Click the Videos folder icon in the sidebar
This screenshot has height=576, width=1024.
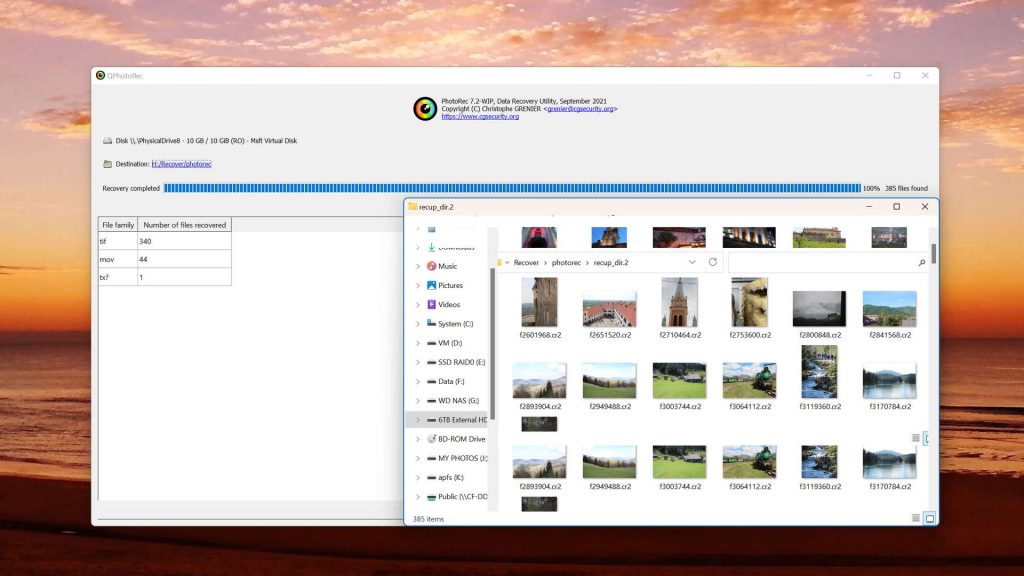432,304
